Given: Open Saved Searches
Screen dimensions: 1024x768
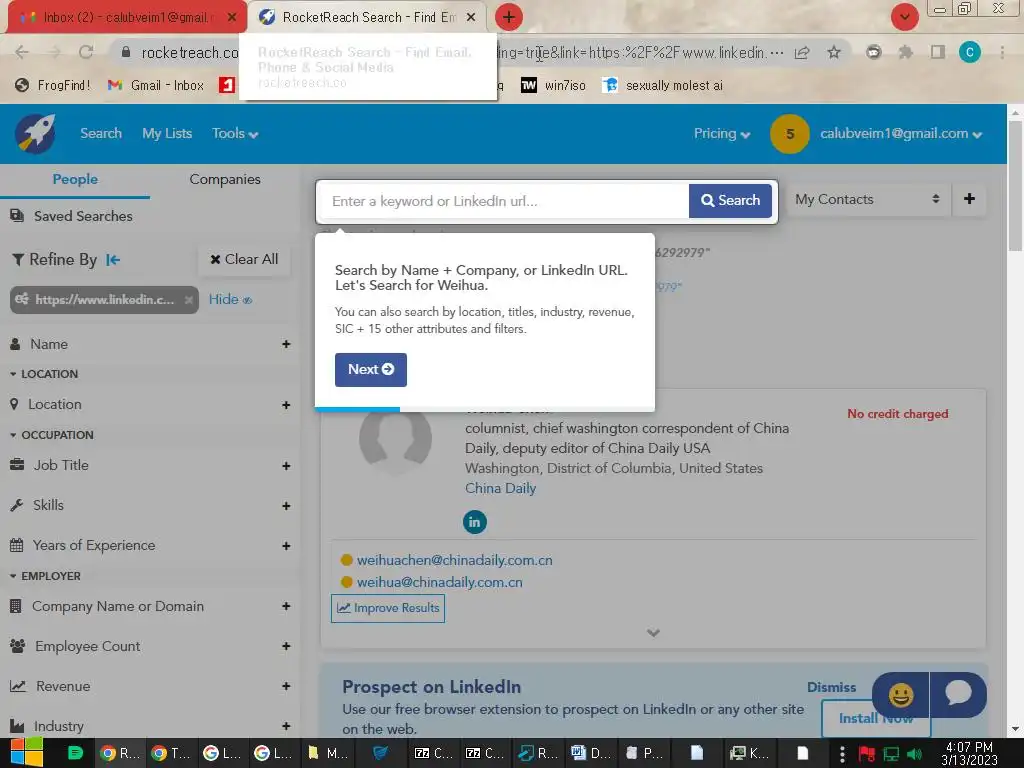Looking at the screenshot, I should (x=72, y=216).
